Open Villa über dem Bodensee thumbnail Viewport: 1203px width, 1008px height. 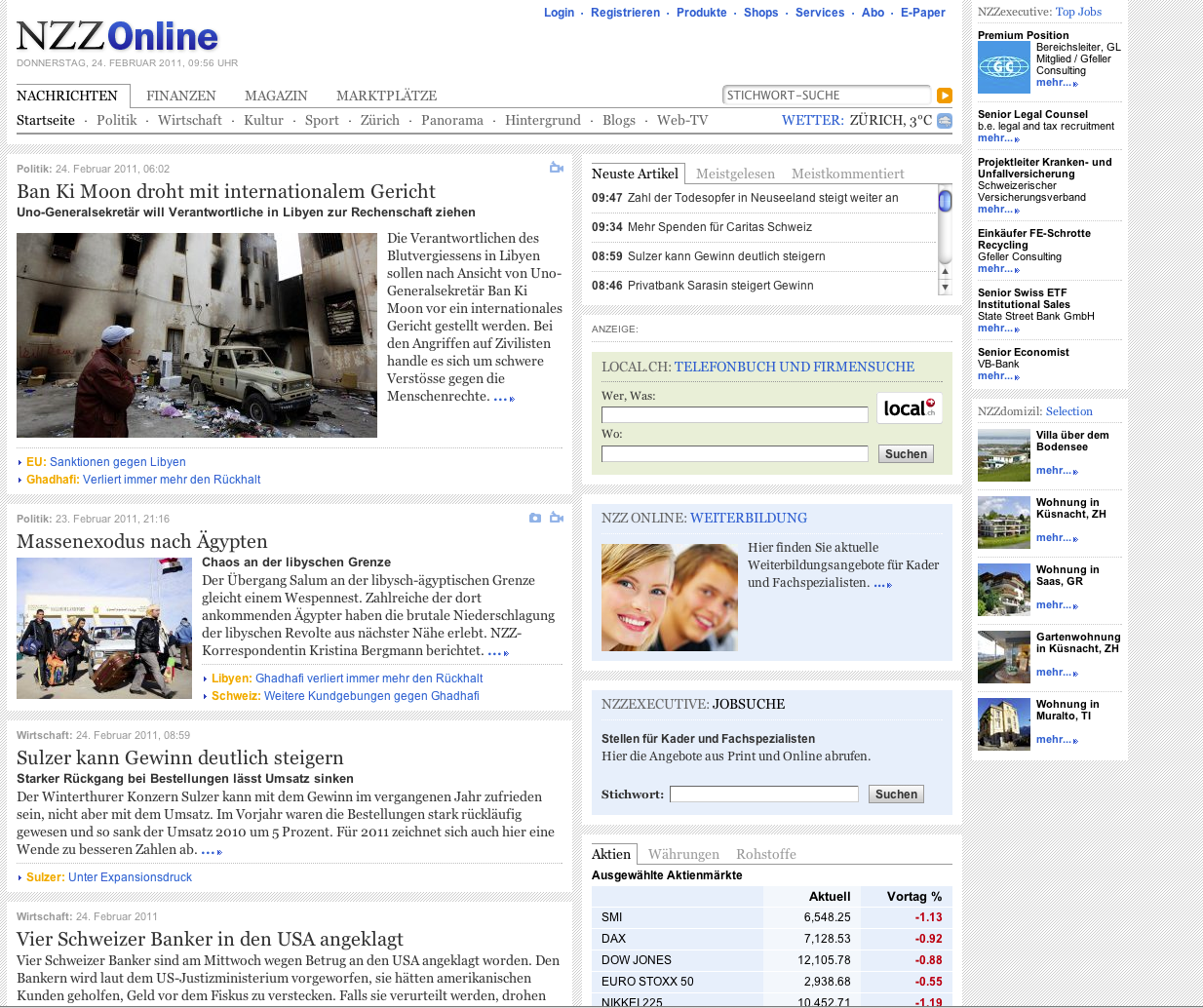tap(1003, 454)
